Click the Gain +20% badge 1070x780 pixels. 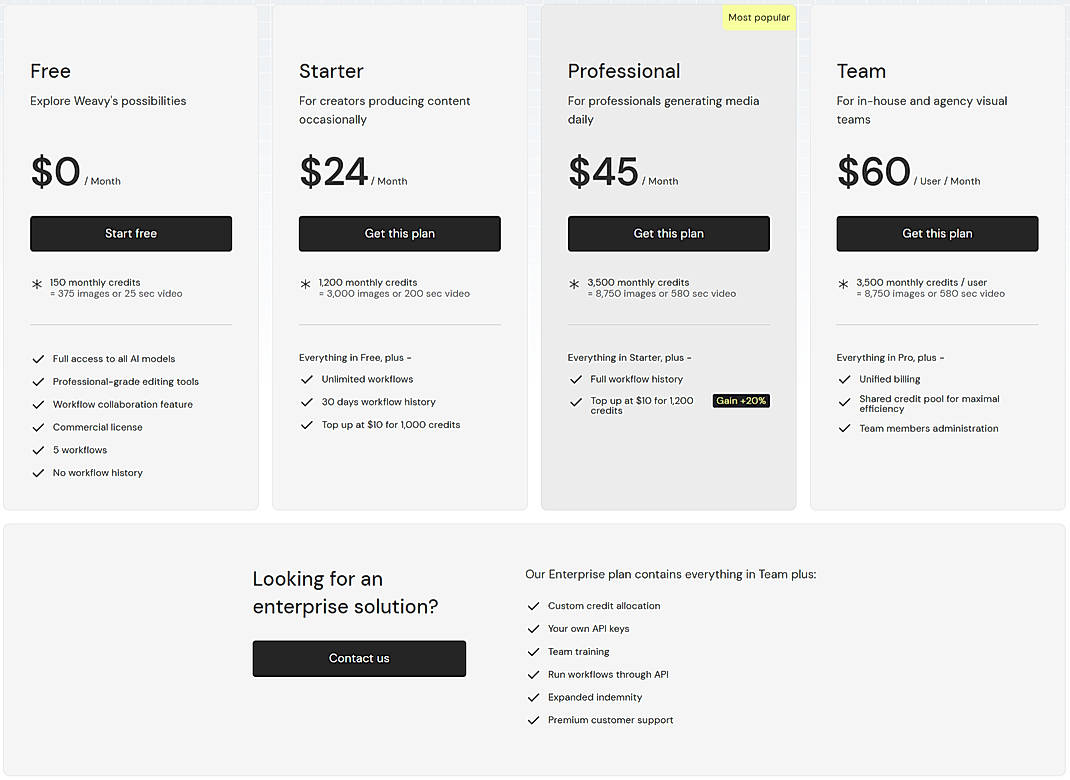[x=741, y=400]
